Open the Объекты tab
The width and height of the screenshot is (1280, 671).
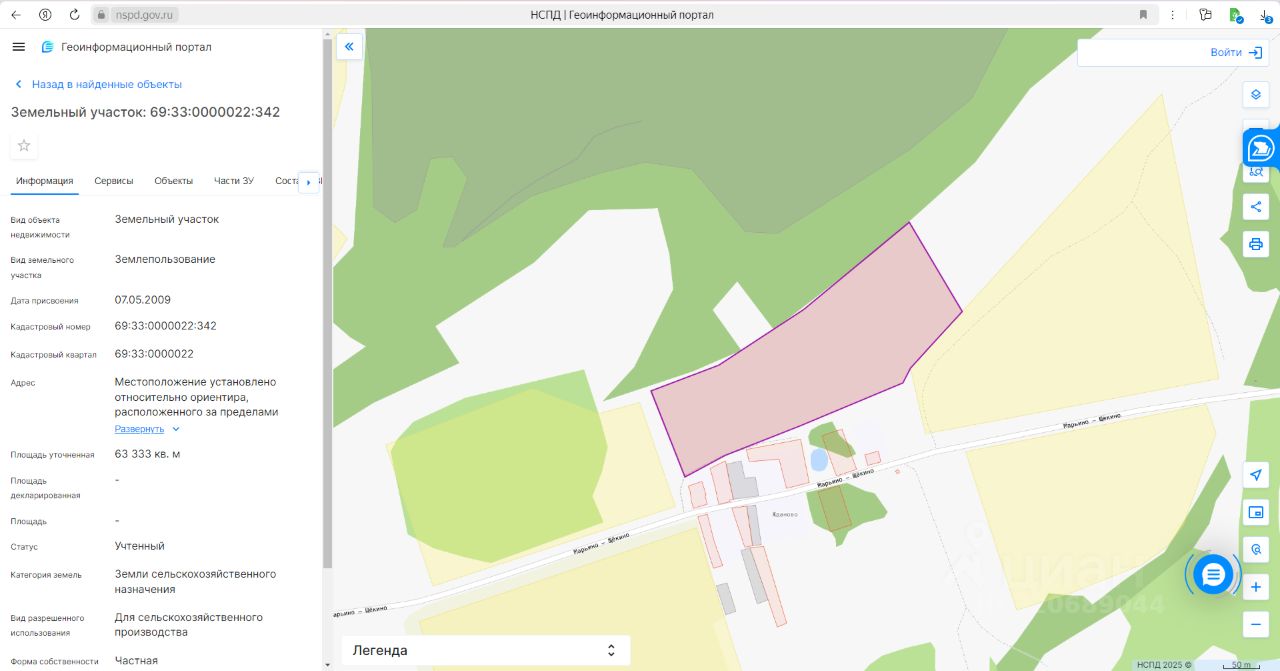click(x=174, y=181)
